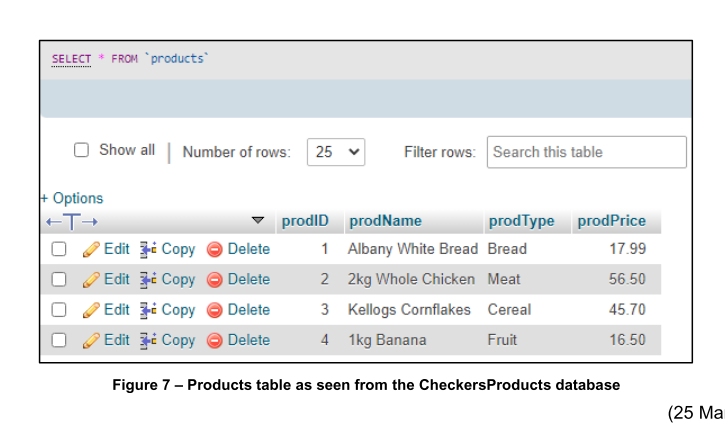
Task: Select the checkbox for product 1 row
Action: 59,249
